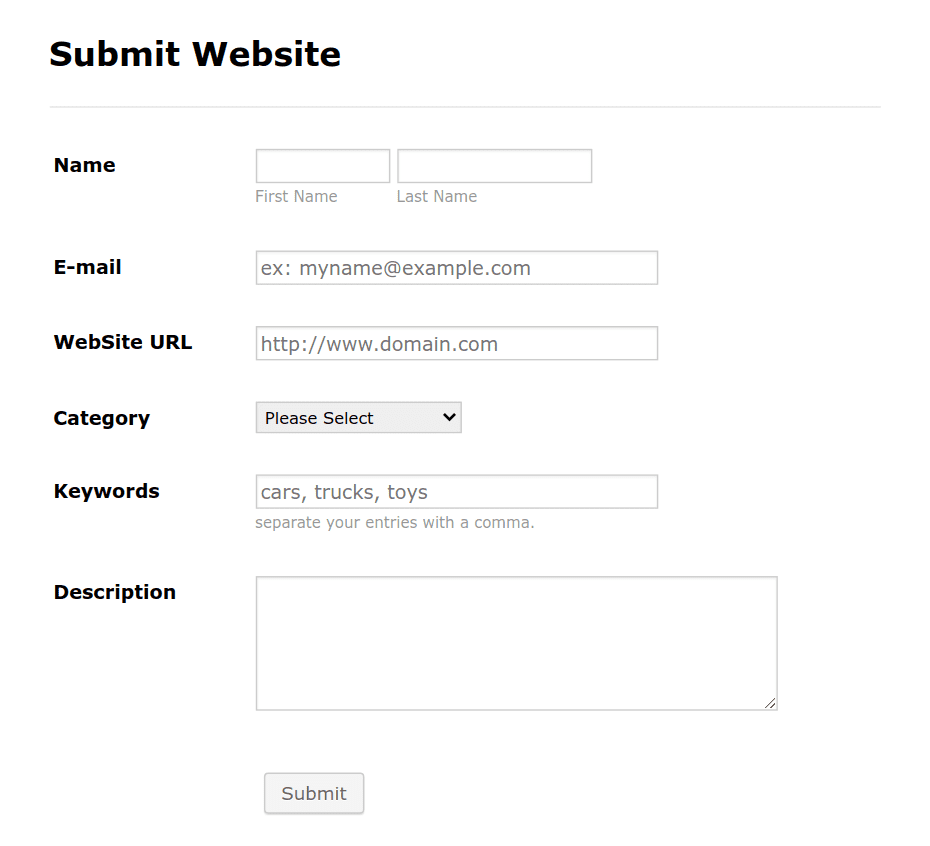Viewport: 930px width, 846px height.
Task: Click the chevron arrow on Category dropdown
Action: (450, 417)
